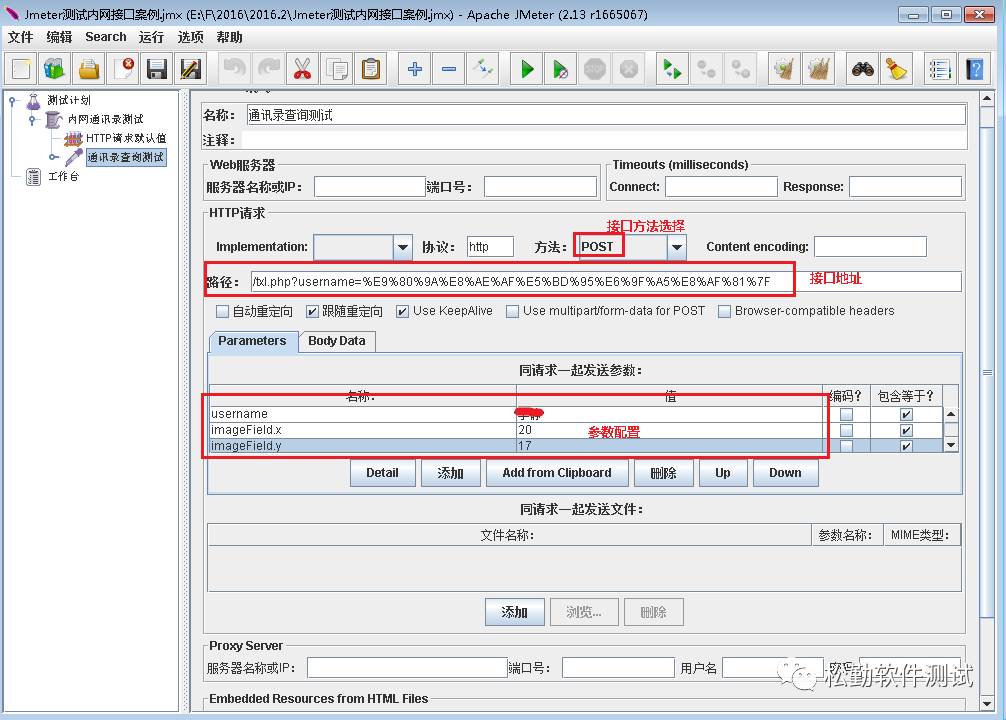The height and width of the screenshot is (720, 1006).
Task: Click the Save As icon
Action: coord(191,69)
